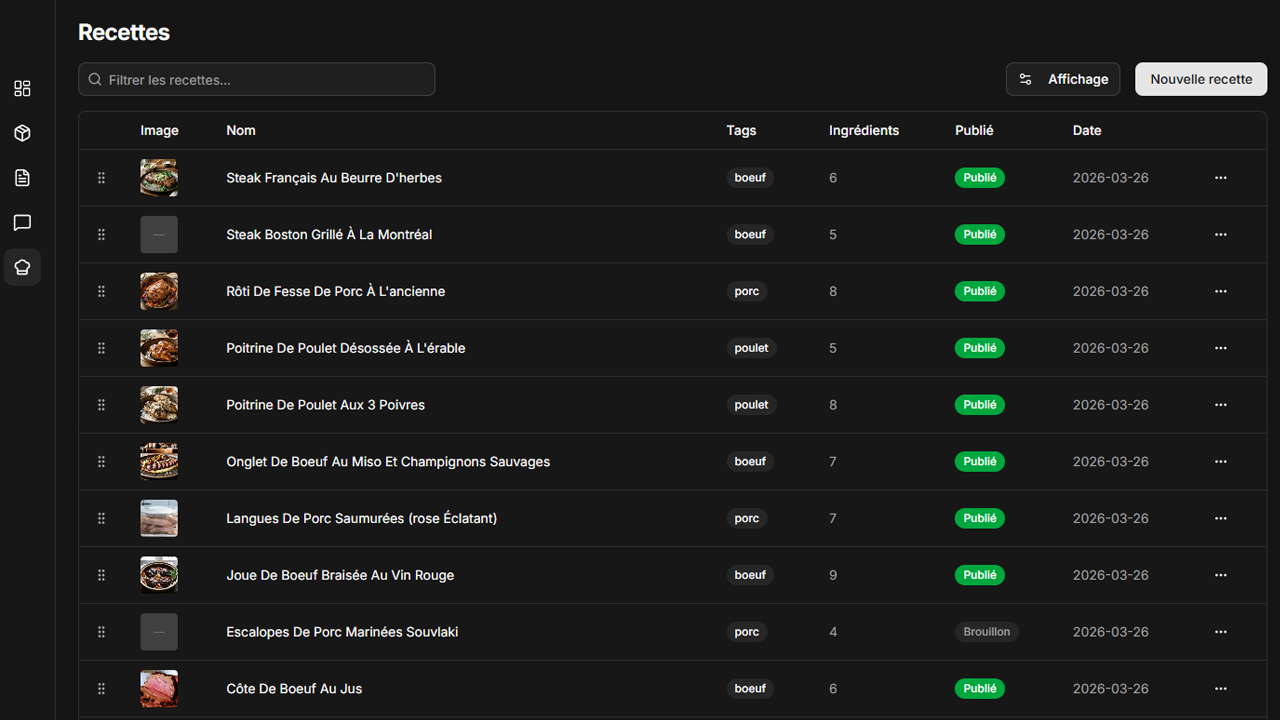Click drag handle for Poulet Désossée À L'érable
Image resolution: width=1280 pixels, height=720 pixels.
pyautogui.click(x=101, y=348)
